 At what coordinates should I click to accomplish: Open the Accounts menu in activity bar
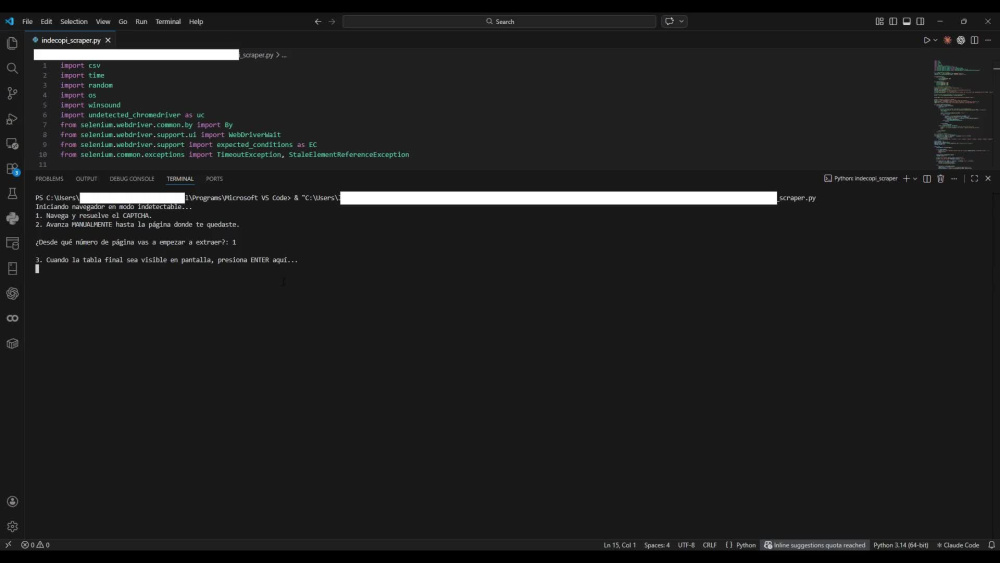click(12, 502)
